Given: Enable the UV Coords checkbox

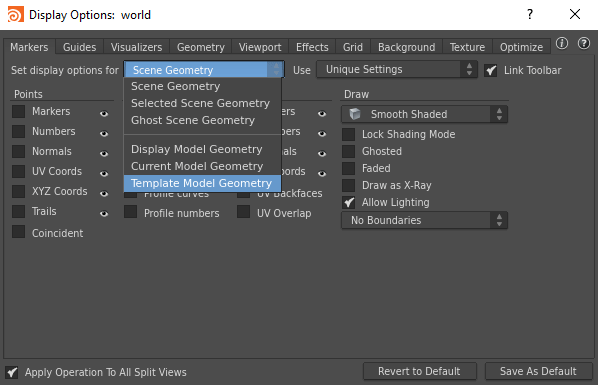Looking at the screenshot, I should click(18, 171).
